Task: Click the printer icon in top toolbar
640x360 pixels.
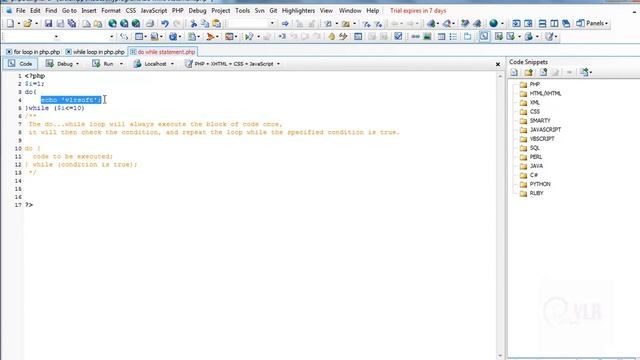Action: 150,24
